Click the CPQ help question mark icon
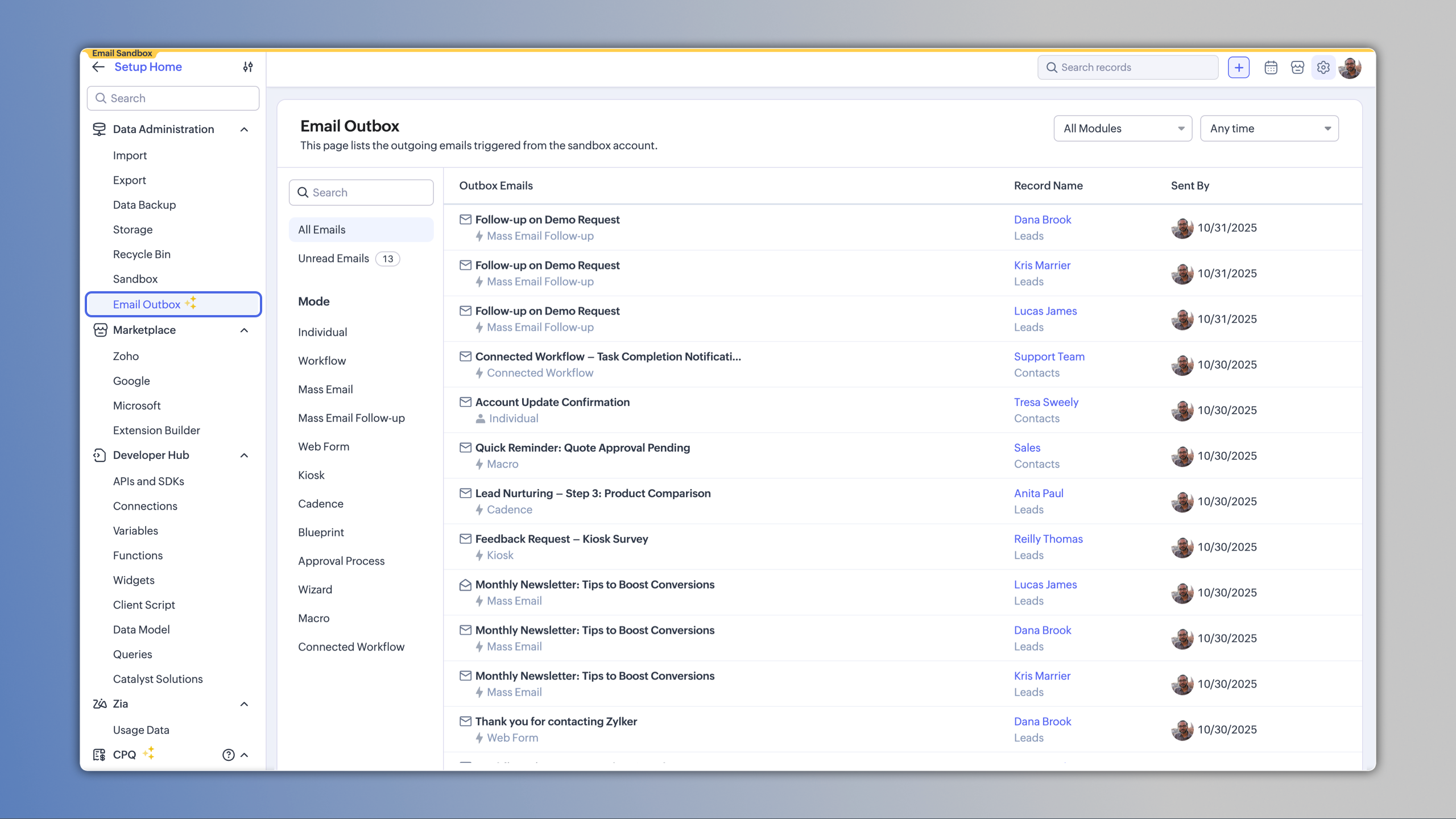The image size is (1456, 819). [x=228, y=755]
